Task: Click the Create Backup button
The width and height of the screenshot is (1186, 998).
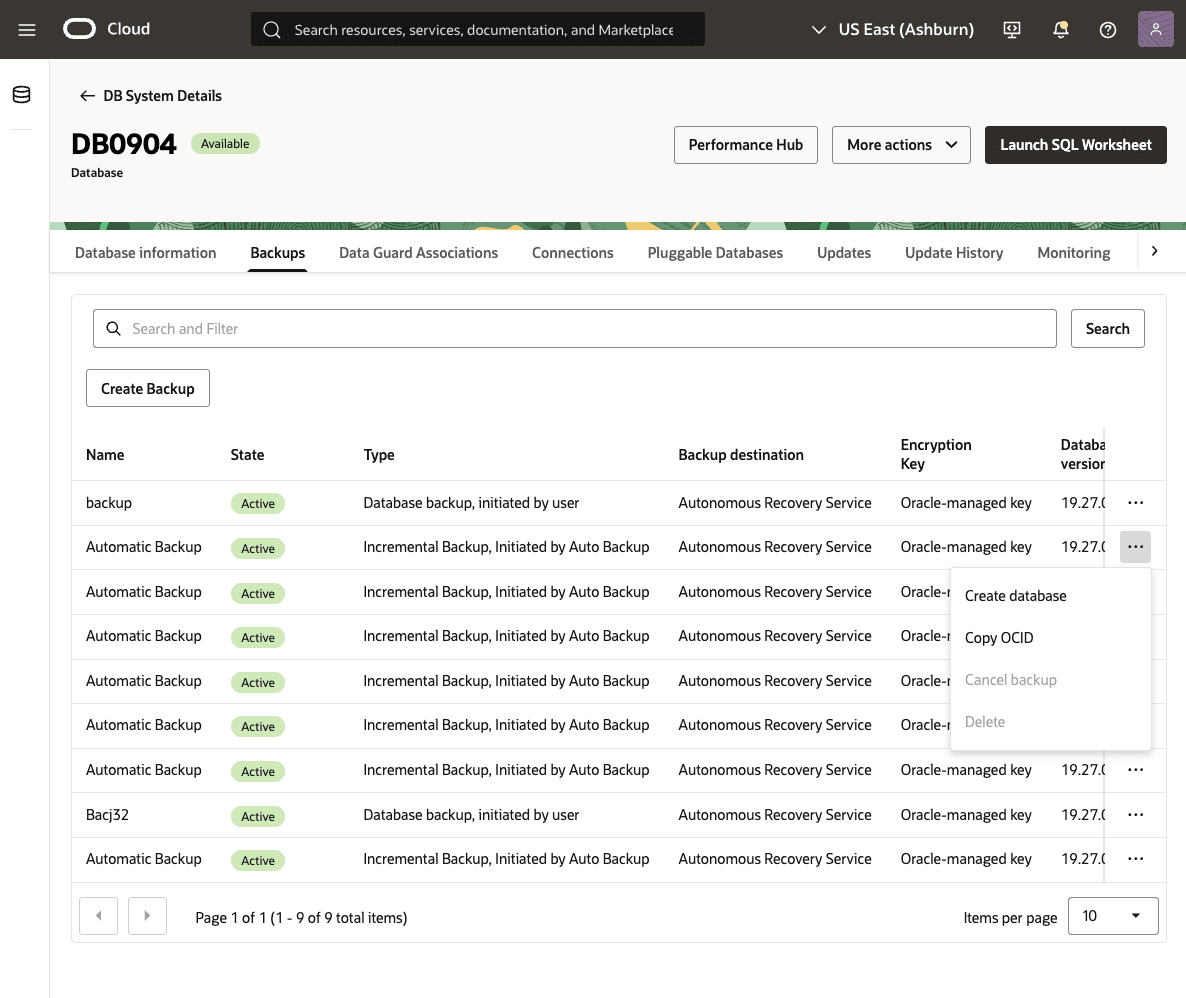Action: (147, 388)
